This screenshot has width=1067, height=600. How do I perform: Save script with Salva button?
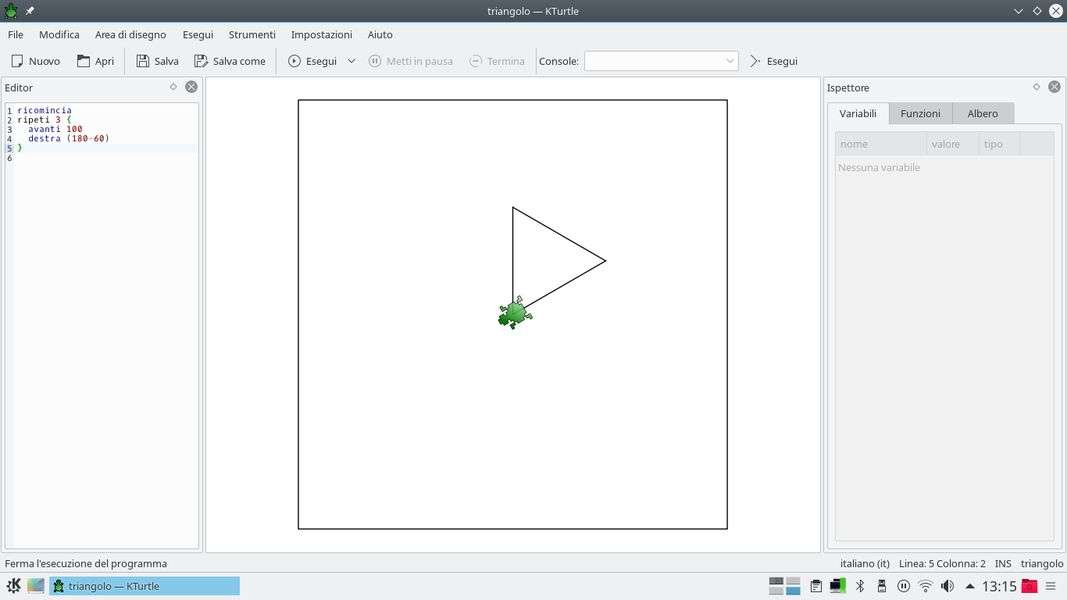(x=157, y=61)
